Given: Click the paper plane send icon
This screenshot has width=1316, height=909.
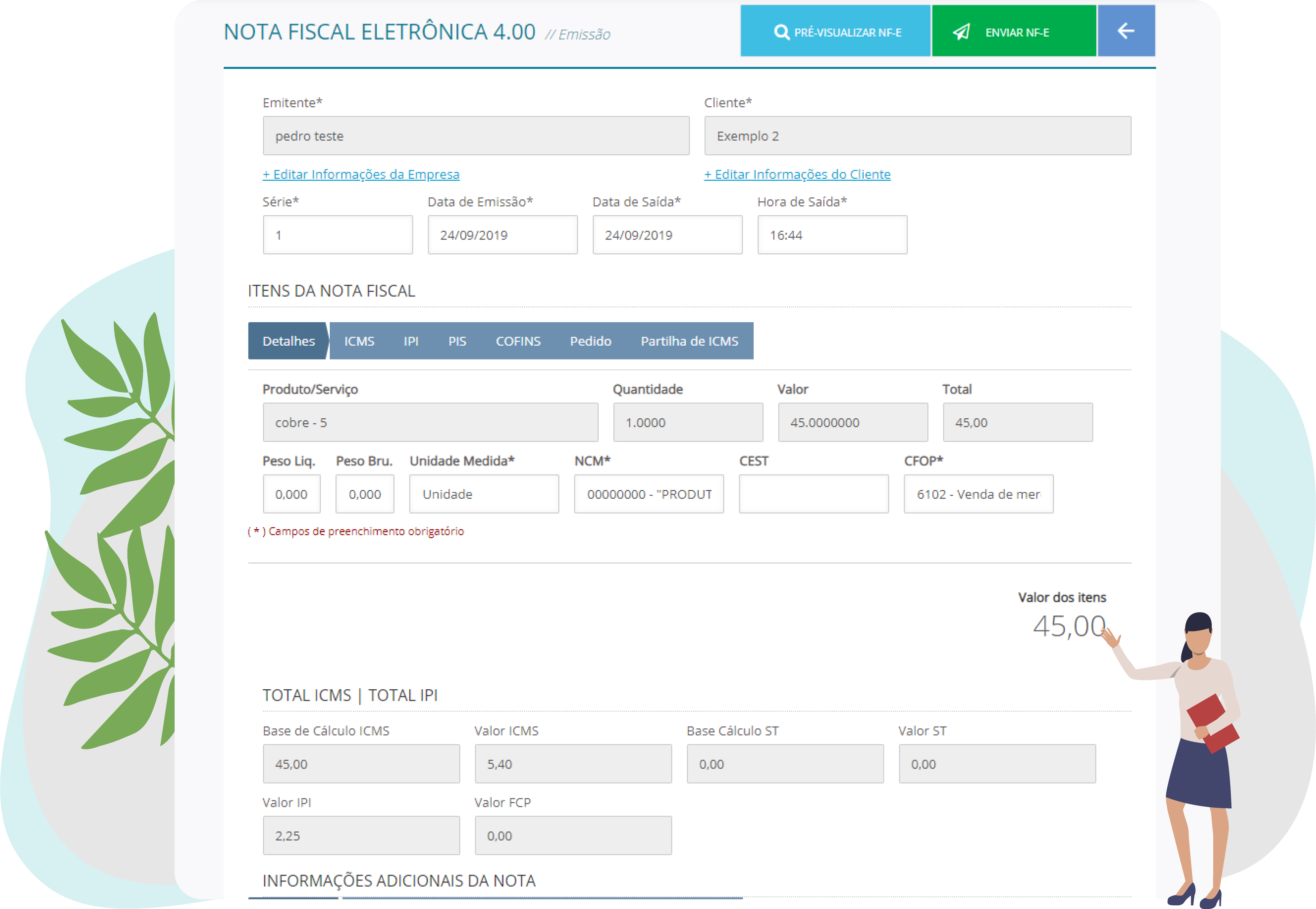Looking at the screenshot, I should click(x=962, y=32).
